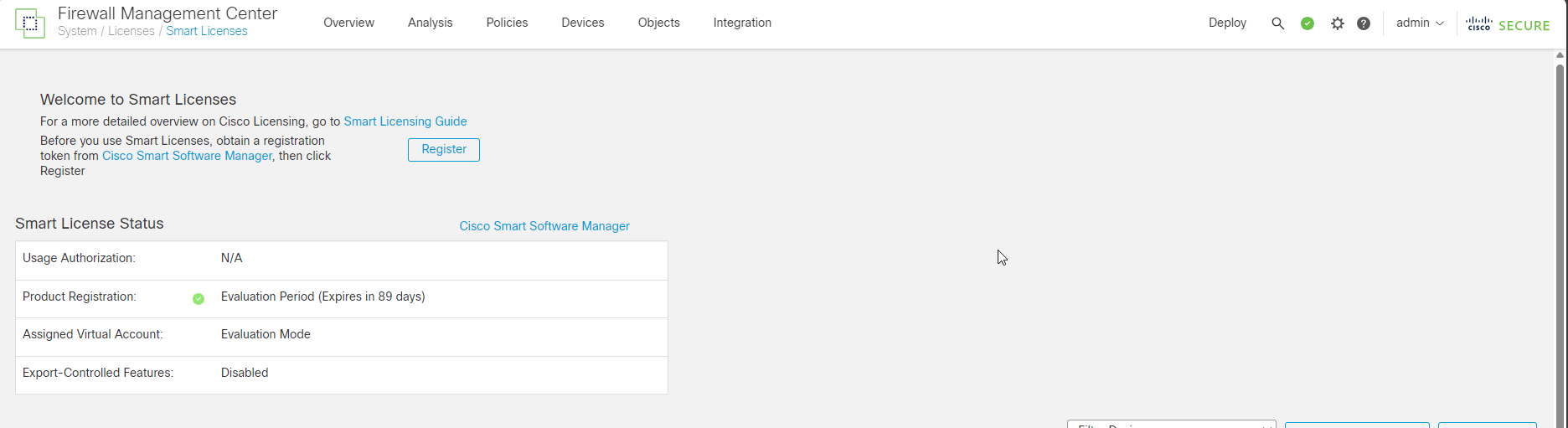Open the Policies menu
The image size is (1568, 428).
pos(507,23)
